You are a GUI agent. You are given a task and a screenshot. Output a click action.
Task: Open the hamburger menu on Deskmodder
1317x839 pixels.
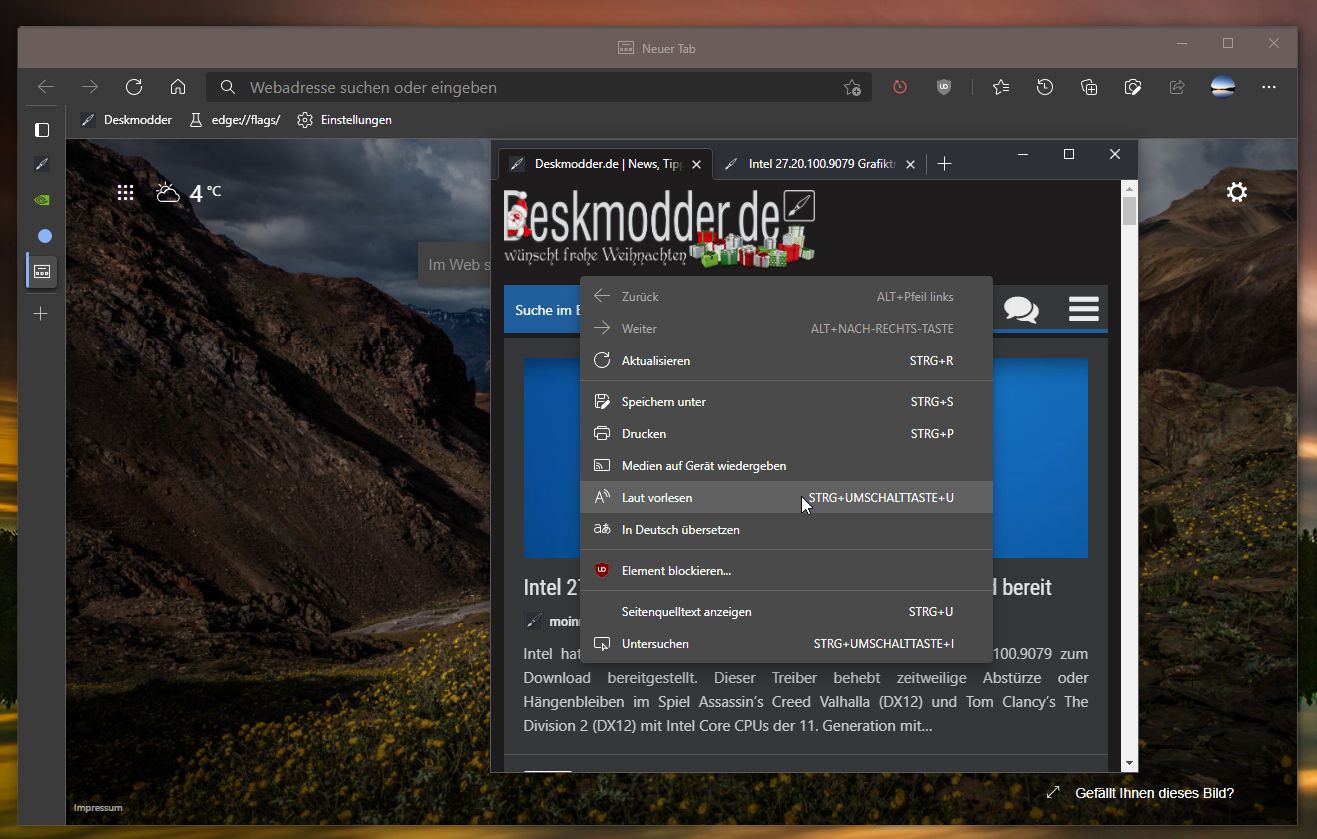pyautogui.click(x=1083, y=308)
